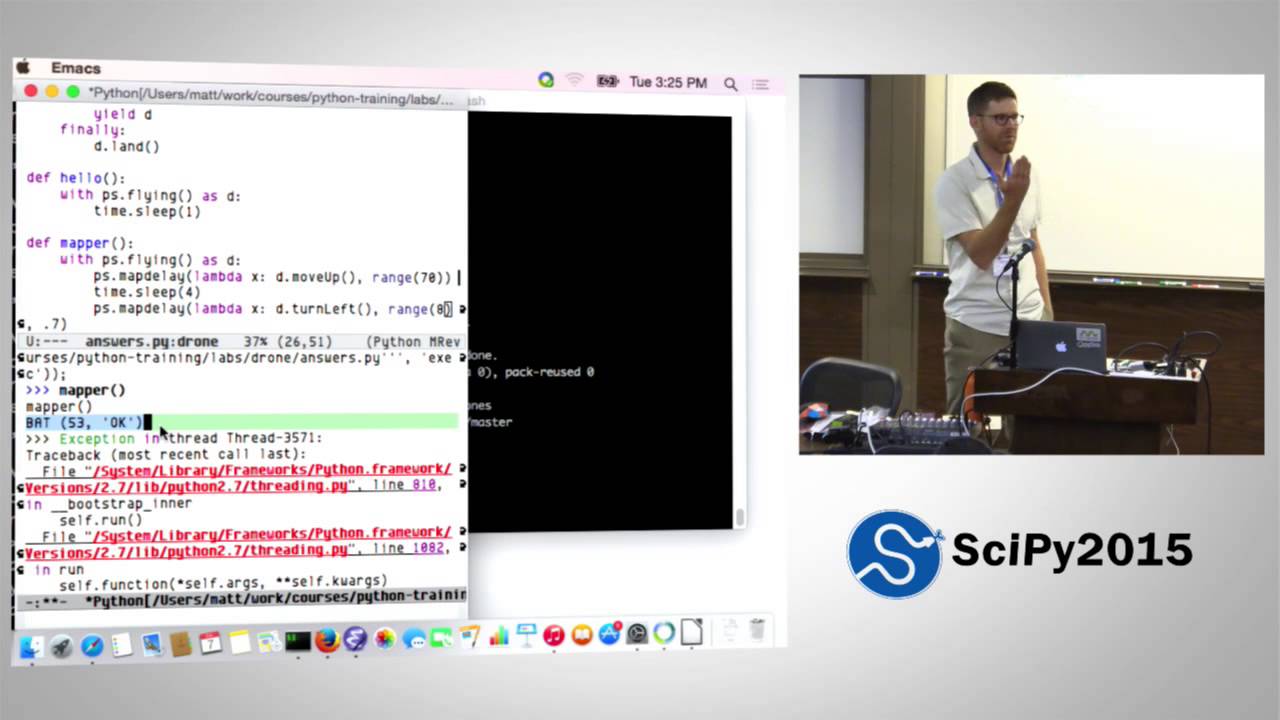The image size is (1280, 720).
Task: Click 'd.land()' in the code
Action: click(126, 147)
